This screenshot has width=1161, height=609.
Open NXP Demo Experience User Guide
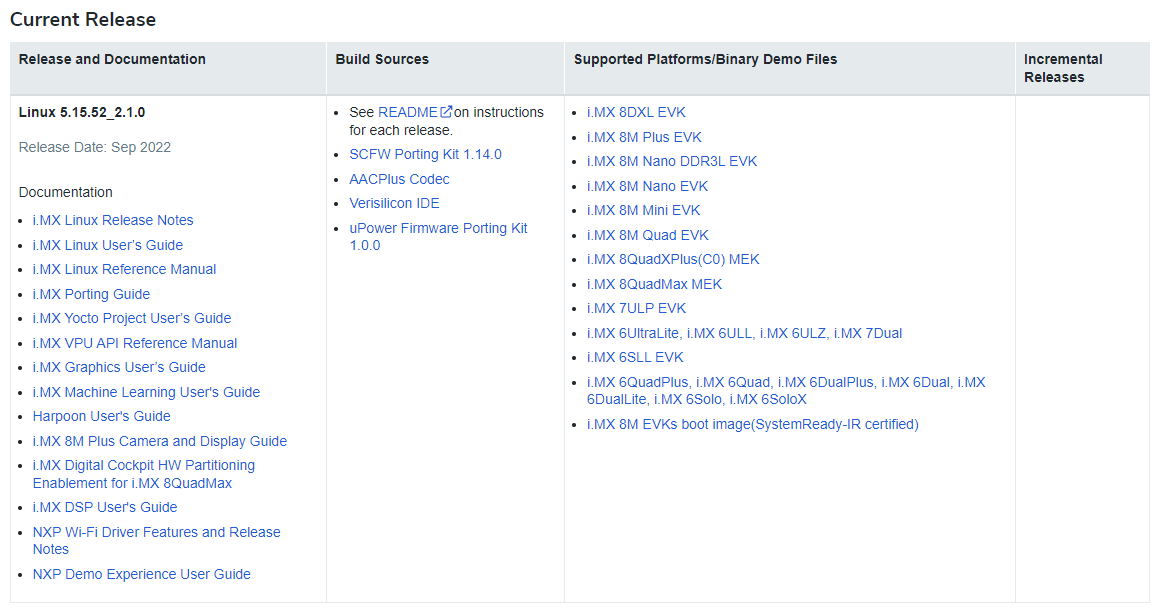(141, 574)
